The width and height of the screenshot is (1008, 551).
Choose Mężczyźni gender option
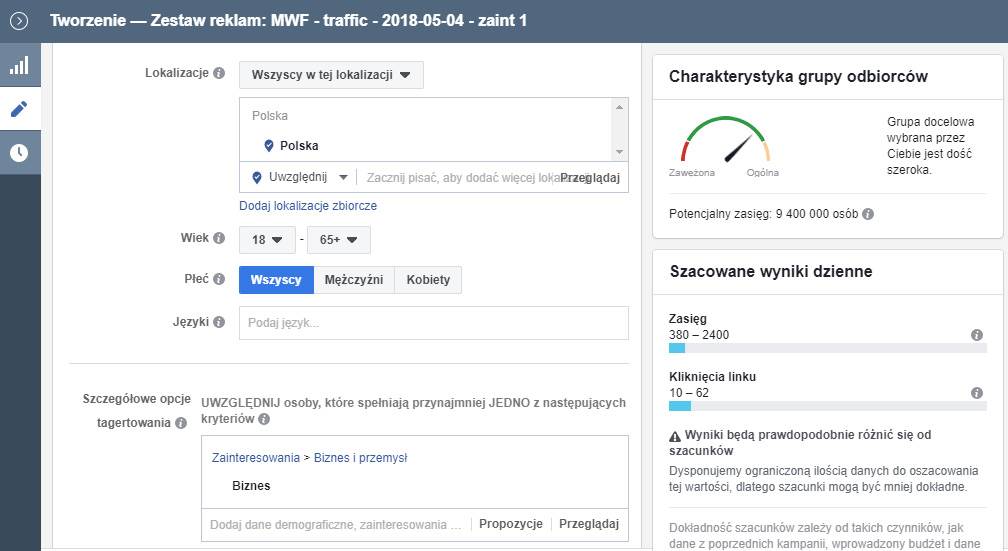coord(354,280)
